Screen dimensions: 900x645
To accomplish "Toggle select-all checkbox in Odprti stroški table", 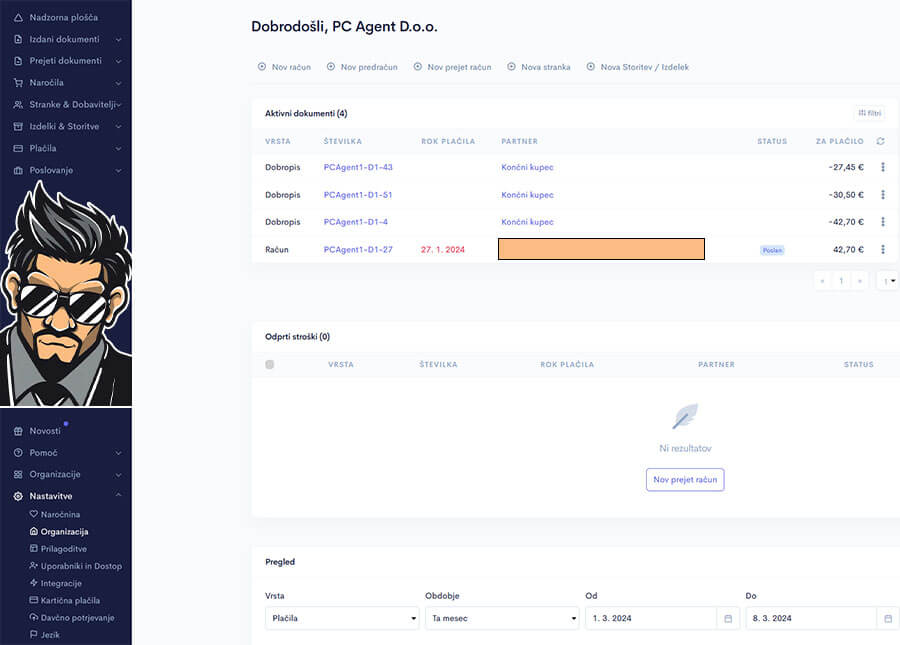I will point(270,365).
